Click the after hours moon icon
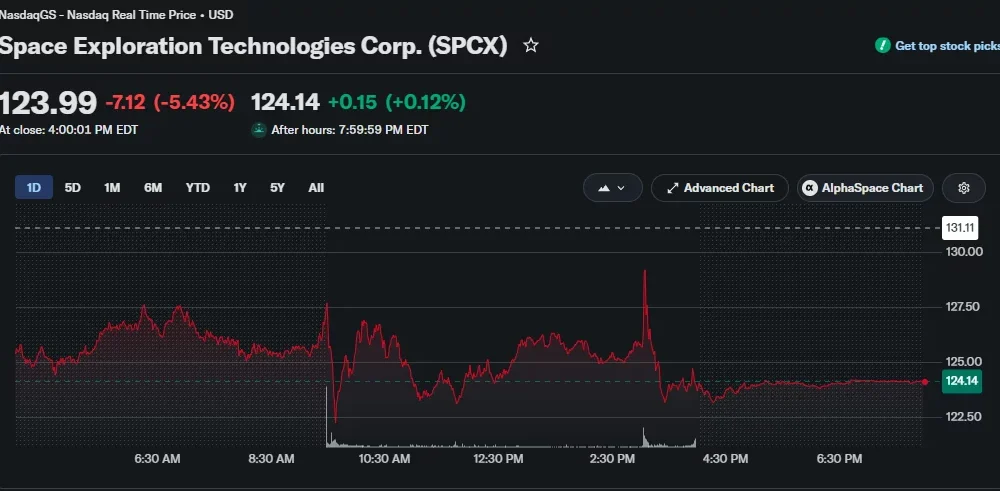Screen dimensions: 1000x491 click(x=258, y=129)
